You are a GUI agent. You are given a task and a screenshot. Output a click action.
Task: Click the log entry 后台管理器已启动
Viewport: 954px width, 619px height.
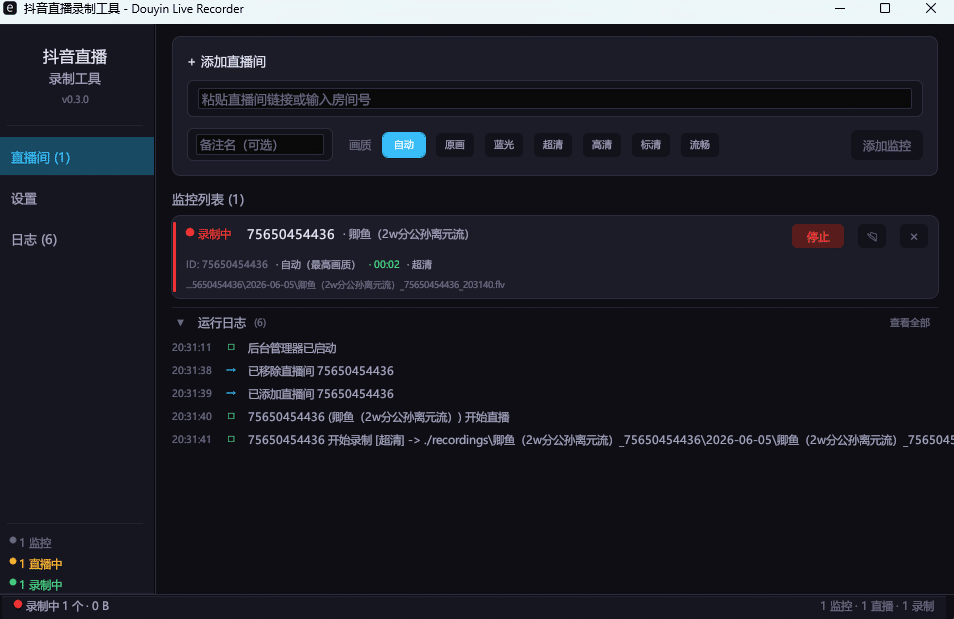pyautogui.click(x=292, y=348)
